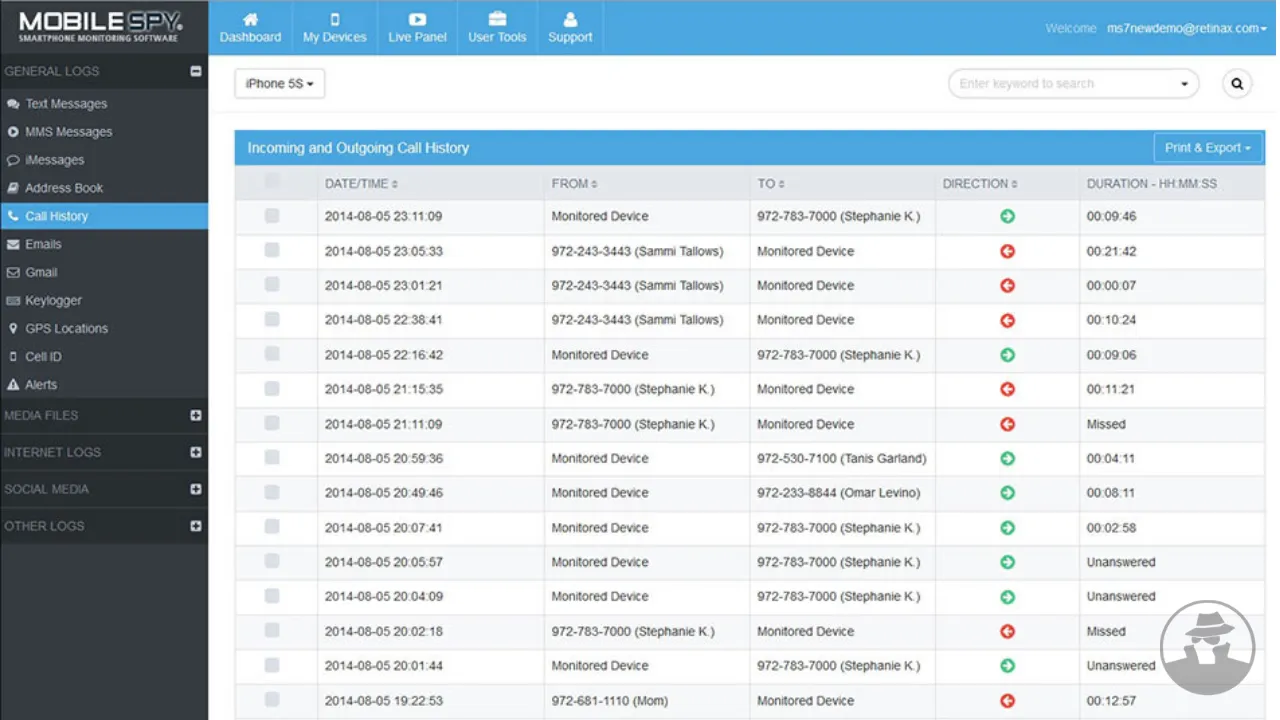
Task: Open the search keyword dropdown arrow
Action: coord(1185,84)
